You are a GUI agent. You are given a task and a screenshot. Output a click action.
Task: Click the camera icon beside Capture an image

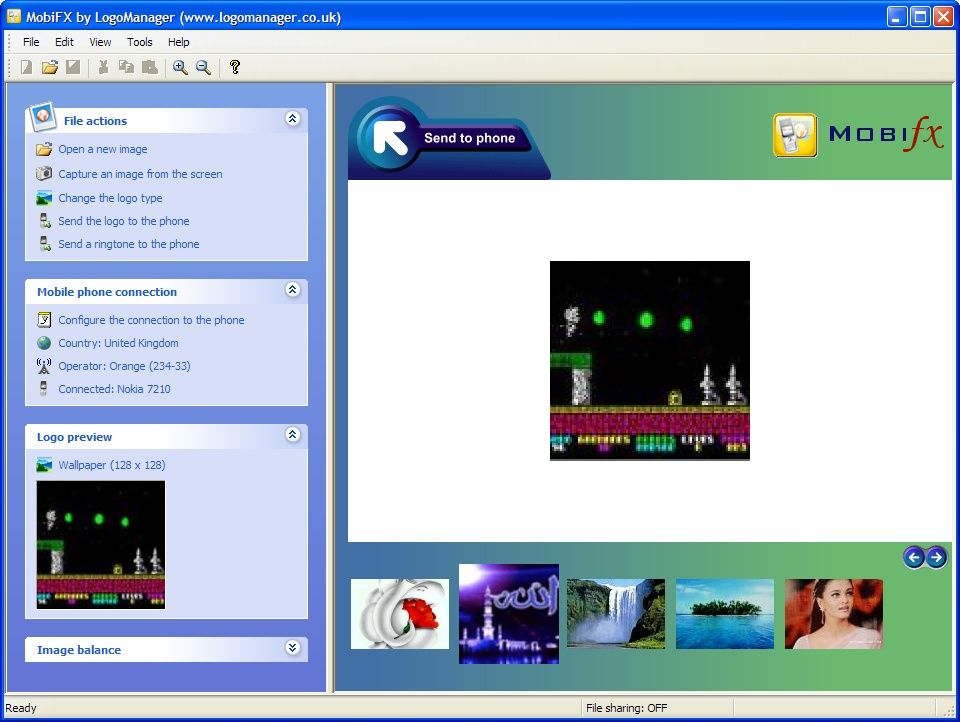tap(44, 174)
